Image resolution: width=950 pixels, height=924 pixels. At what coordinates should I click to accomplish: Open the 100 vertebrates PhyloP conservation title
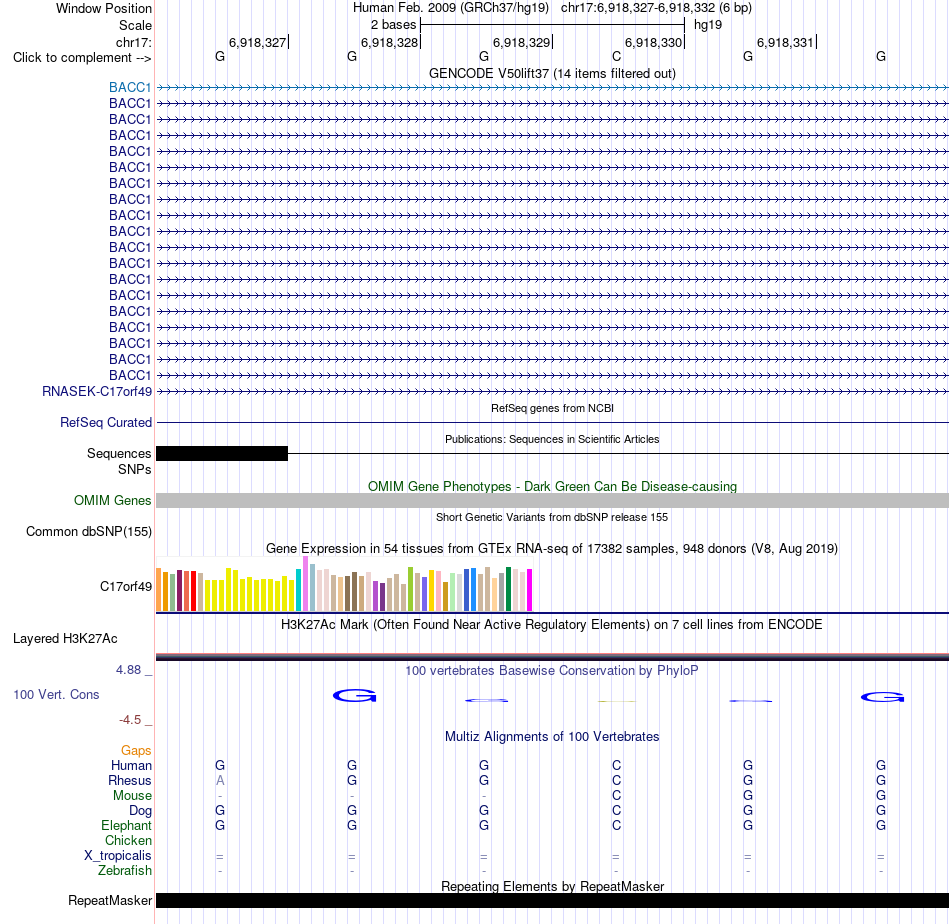coord(552,671)
